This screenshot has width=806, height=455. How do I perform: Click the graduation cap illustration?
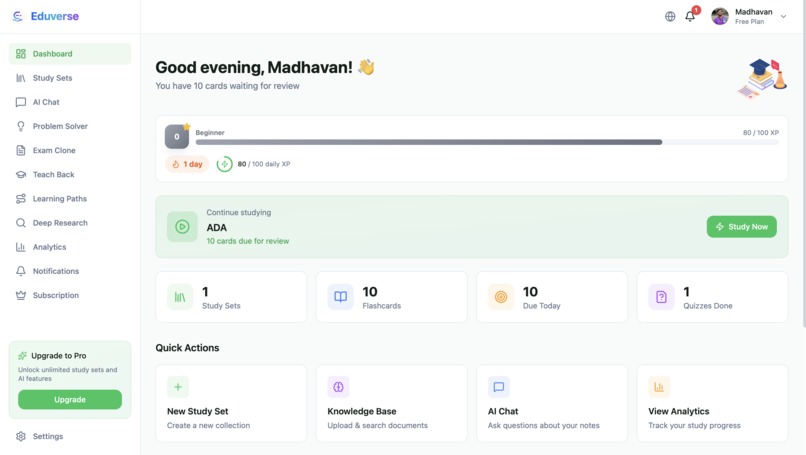762,78
